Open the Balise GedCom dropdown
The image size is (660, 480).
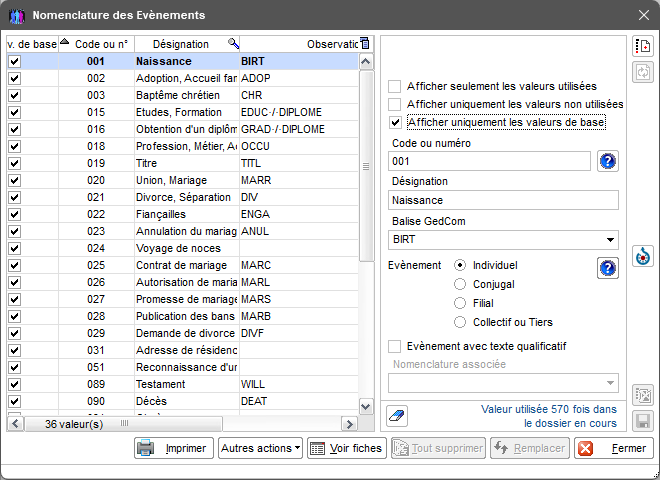pyautogui.click(x=610, y=240)
